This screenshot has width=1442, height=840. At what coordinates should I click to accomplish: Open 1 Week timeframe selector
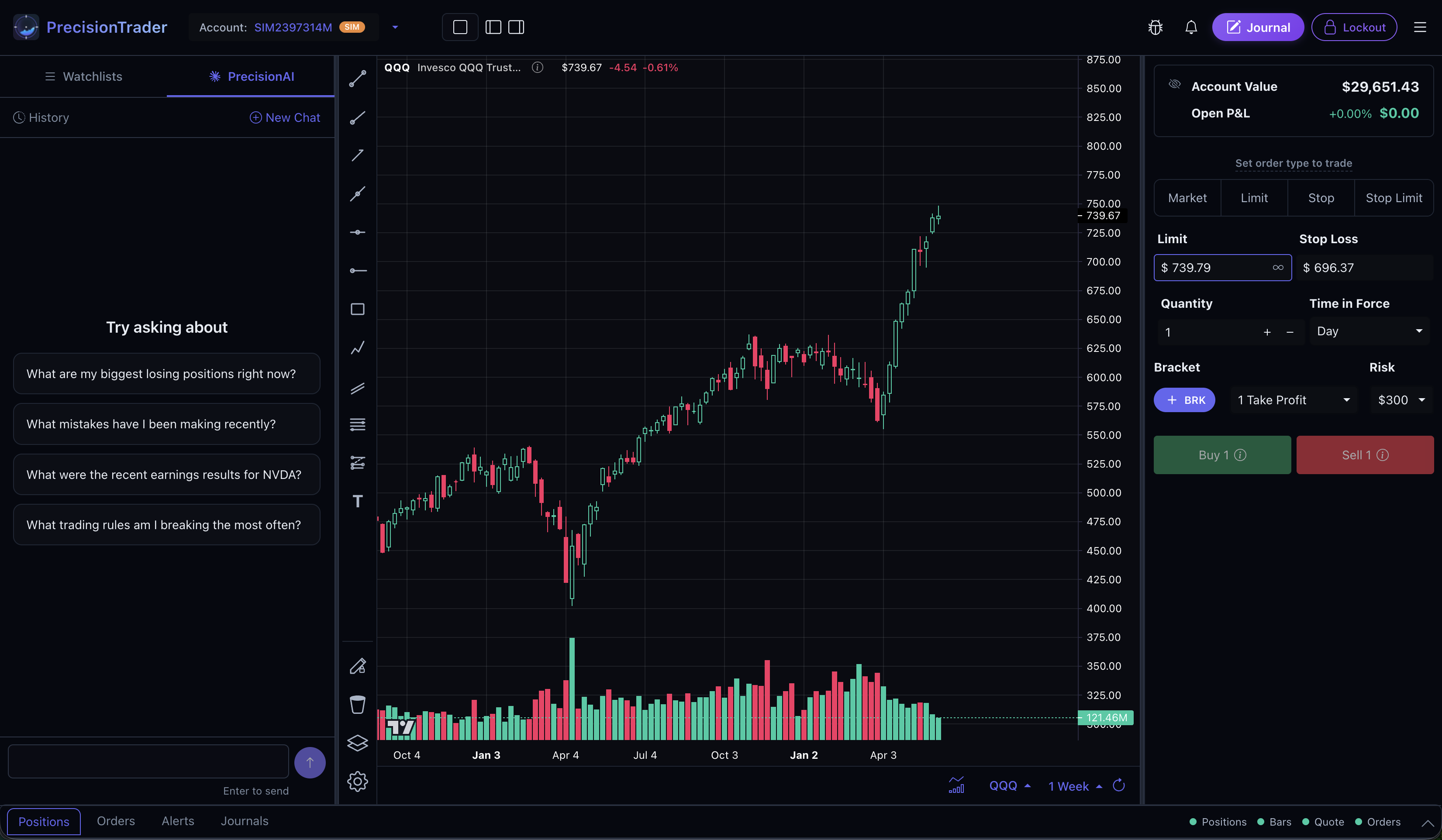click(x=1075, y=785)
